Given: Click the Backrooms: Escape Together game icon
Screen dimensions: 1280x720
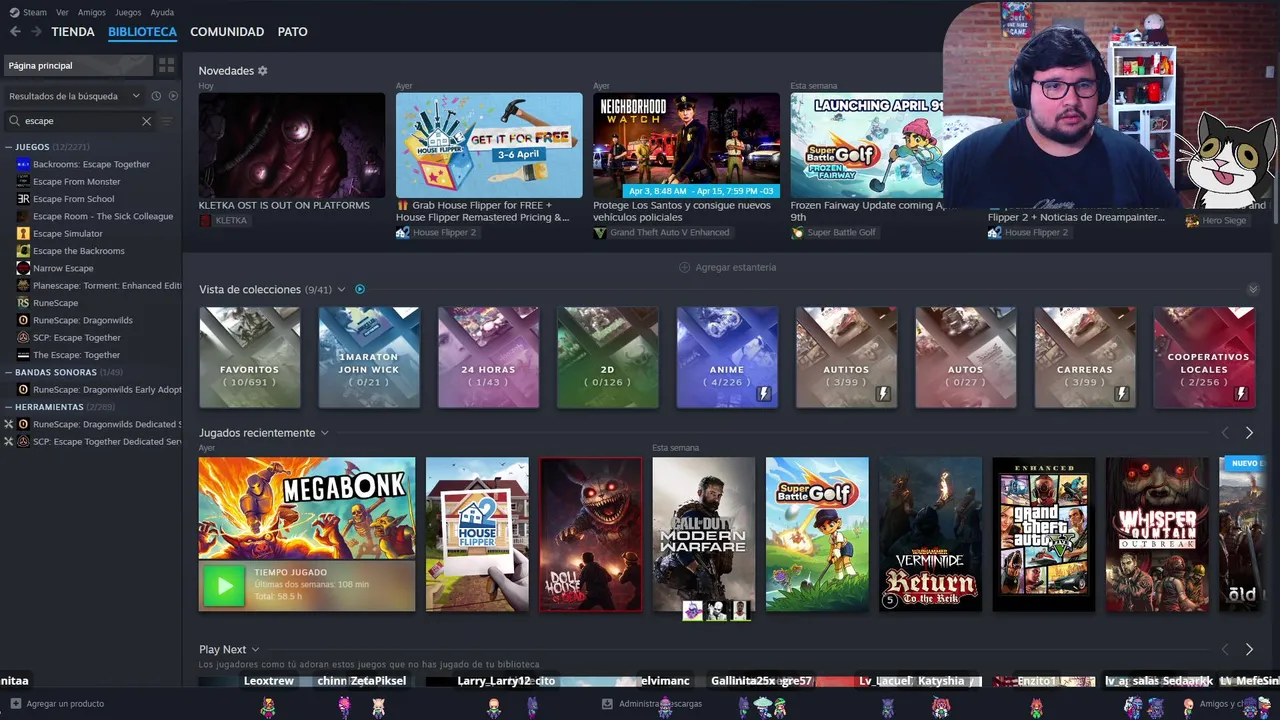Looking at the screenshot, I should pyautogui.click(x=24, y=164).
